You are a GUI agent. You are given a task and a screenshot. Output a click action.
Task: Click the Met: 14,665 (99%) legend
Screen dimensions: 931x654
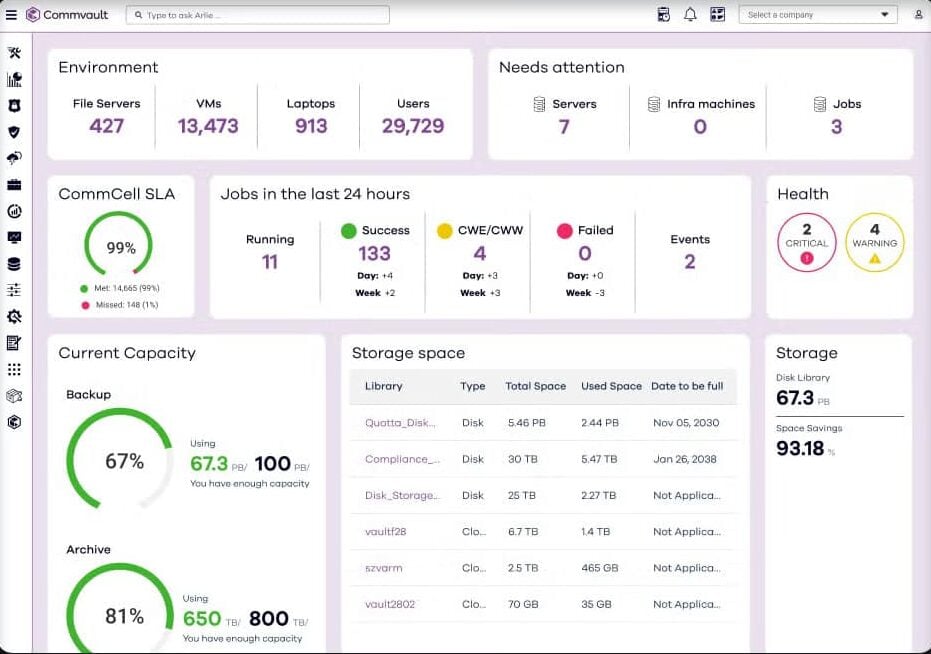[x=120, y=288]
